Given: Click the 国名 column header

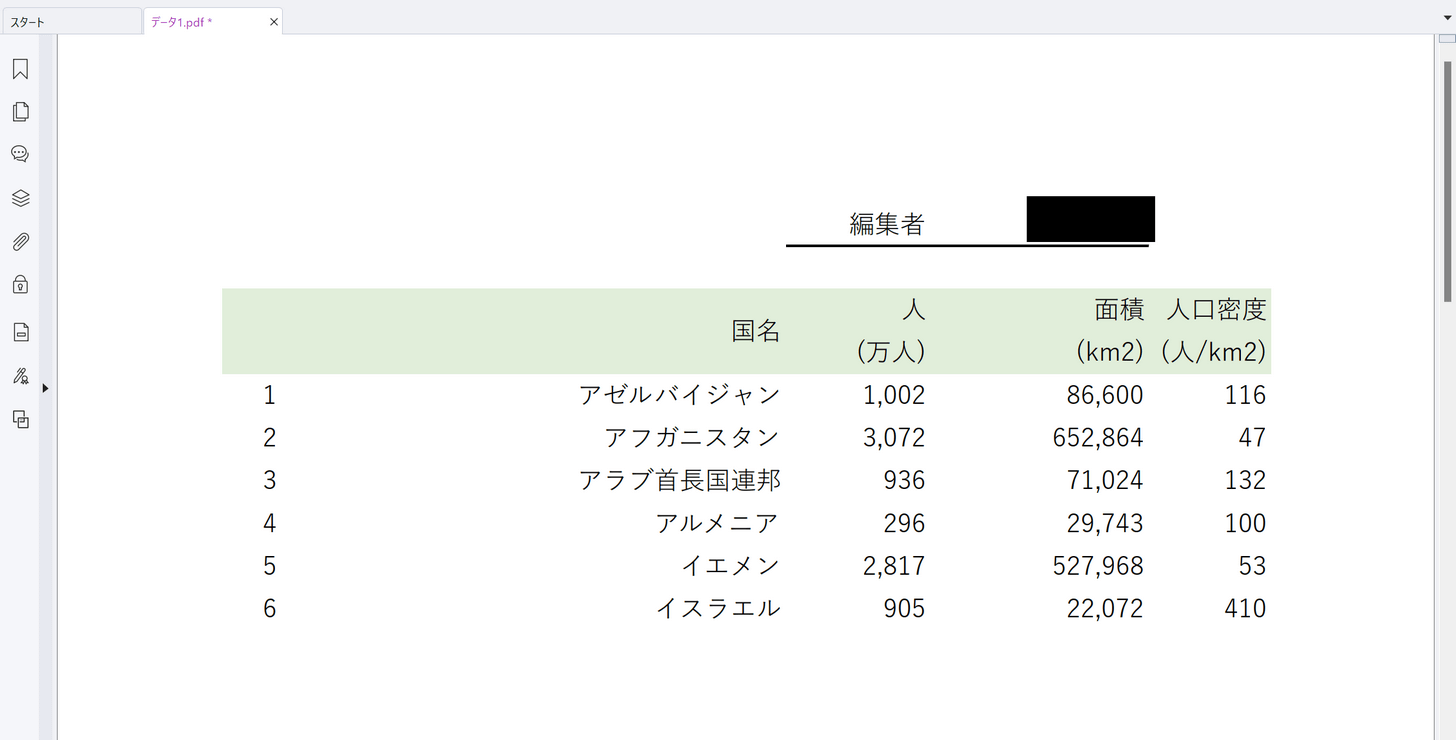Looking at the screenshot, I should click(x=756, y=331).
